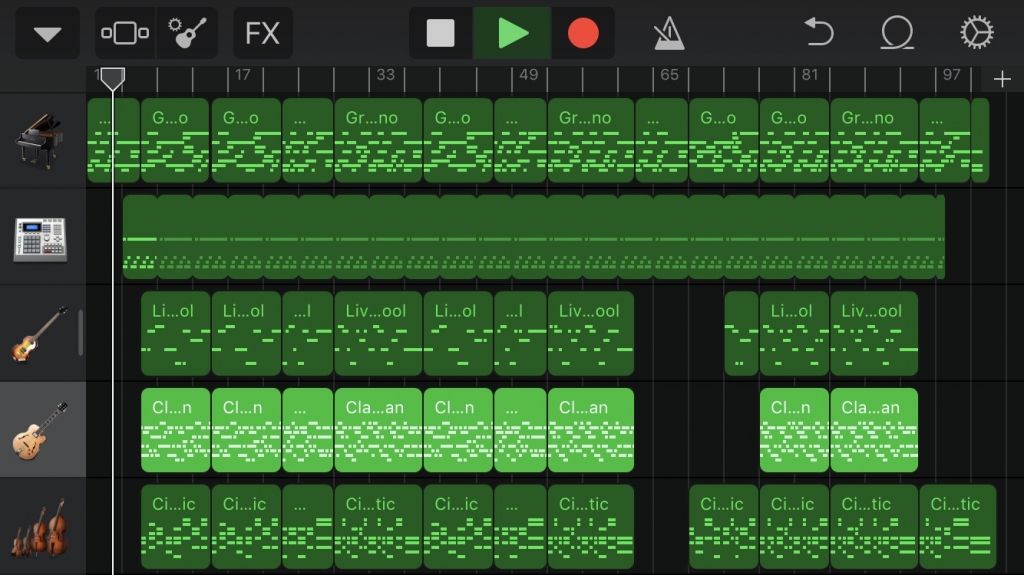The height and width of the screenshot is (575, 1024).
Task: Open the FX panel
Action: [x=263, y=33]
